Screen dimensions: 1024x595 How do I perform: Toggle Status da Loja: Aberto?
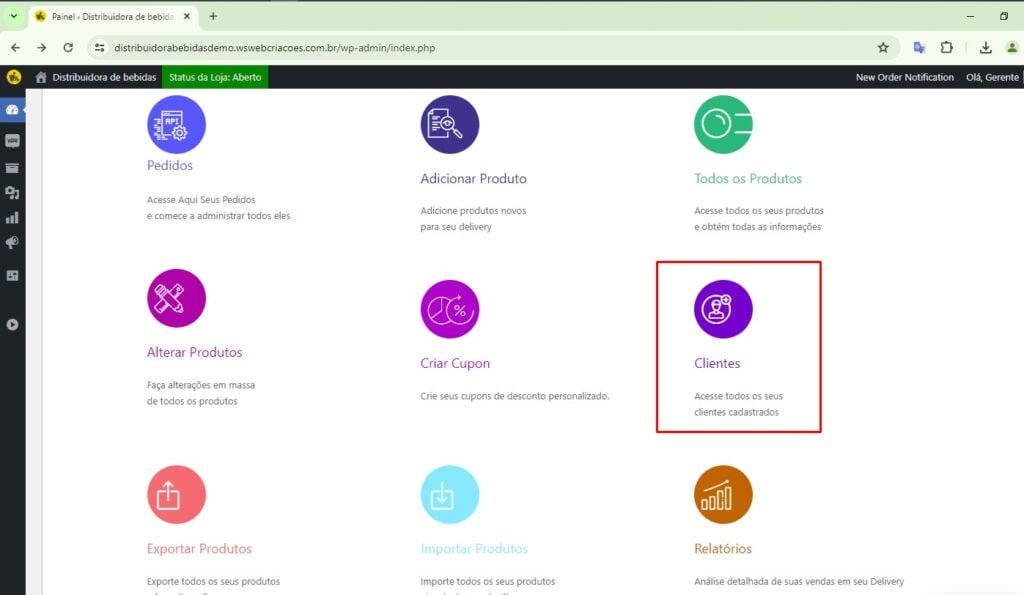215,77
